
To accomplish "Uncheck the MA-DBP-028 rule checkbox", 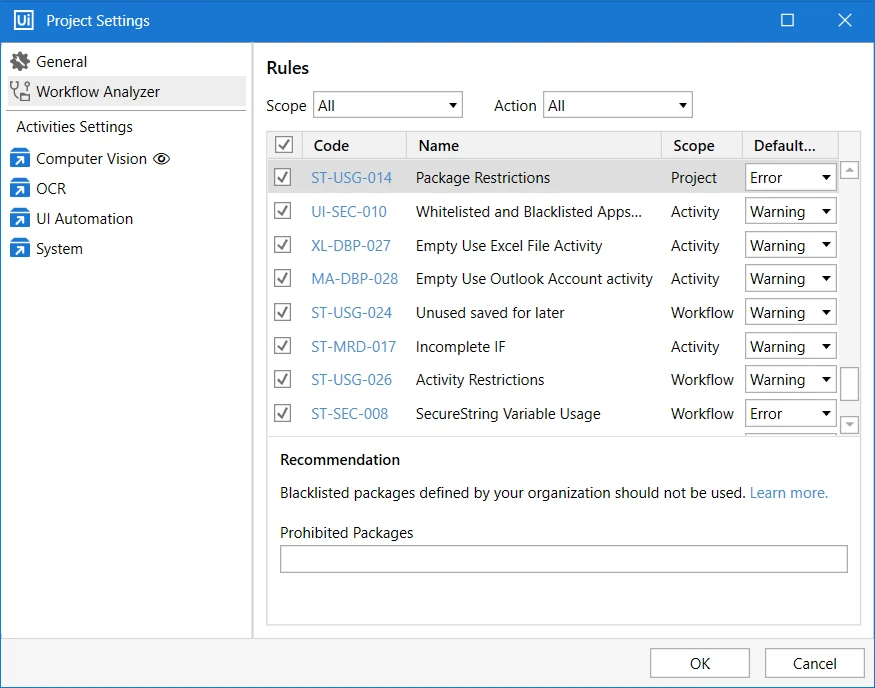I will click(282, 278).
